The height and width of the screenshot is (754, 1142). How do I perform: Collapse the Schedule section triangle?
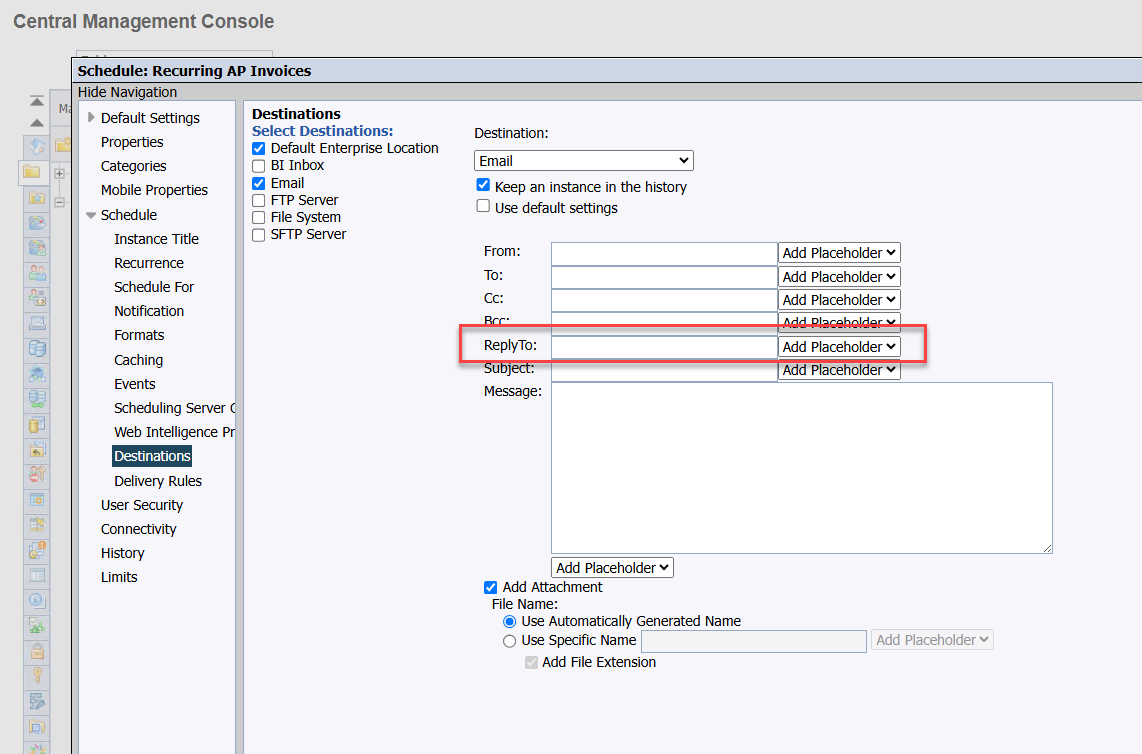(91, 215)
